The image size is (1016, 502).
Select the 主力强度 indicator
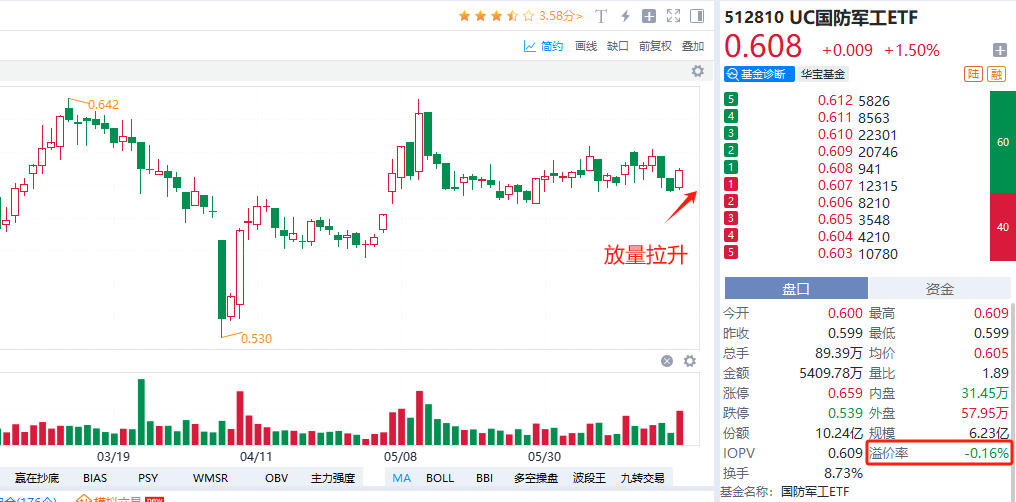coord(333,479)
